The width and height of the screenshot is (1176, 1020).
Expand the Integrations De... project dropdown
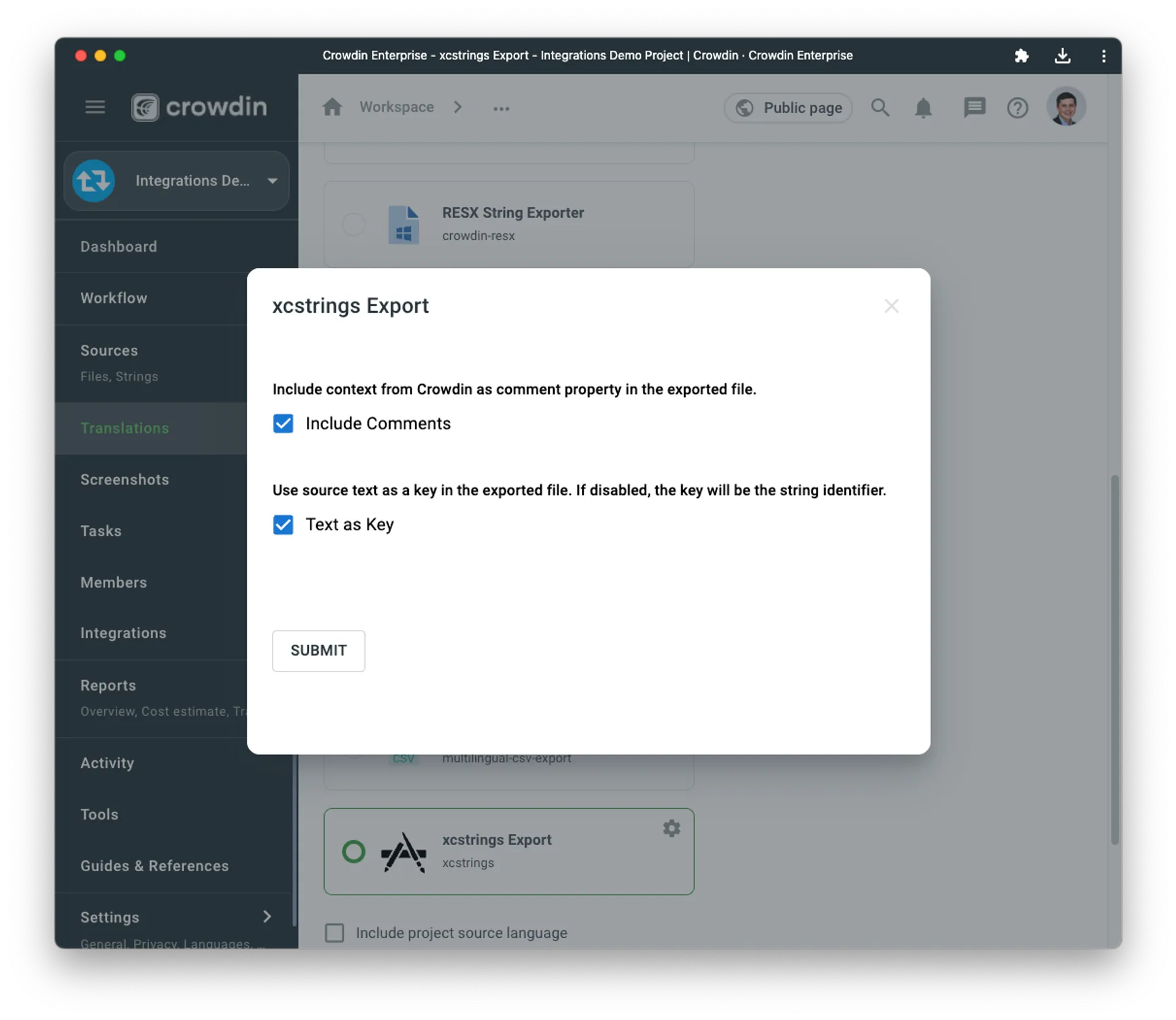273,181
